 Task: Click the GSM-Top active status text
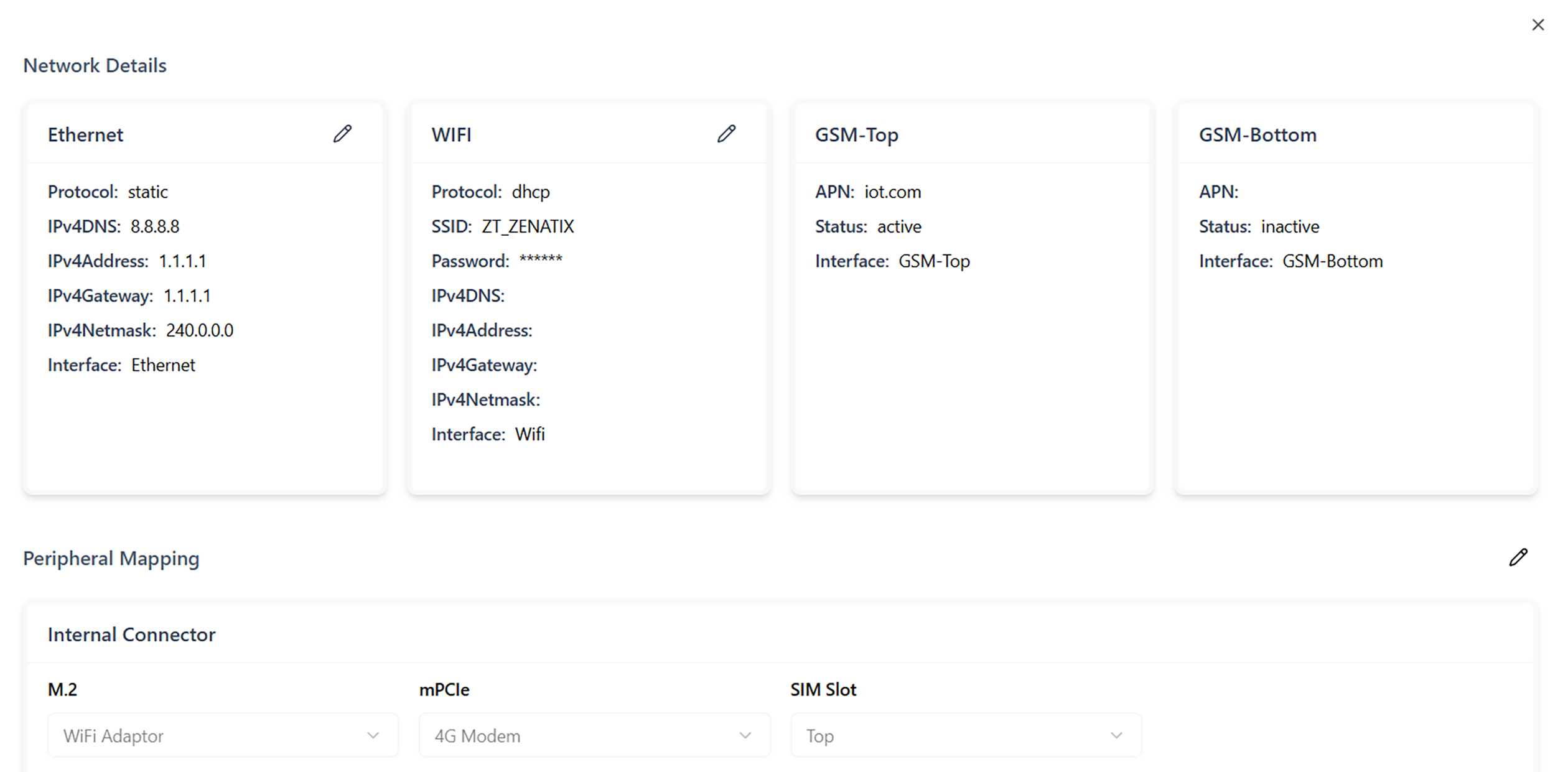899,226
